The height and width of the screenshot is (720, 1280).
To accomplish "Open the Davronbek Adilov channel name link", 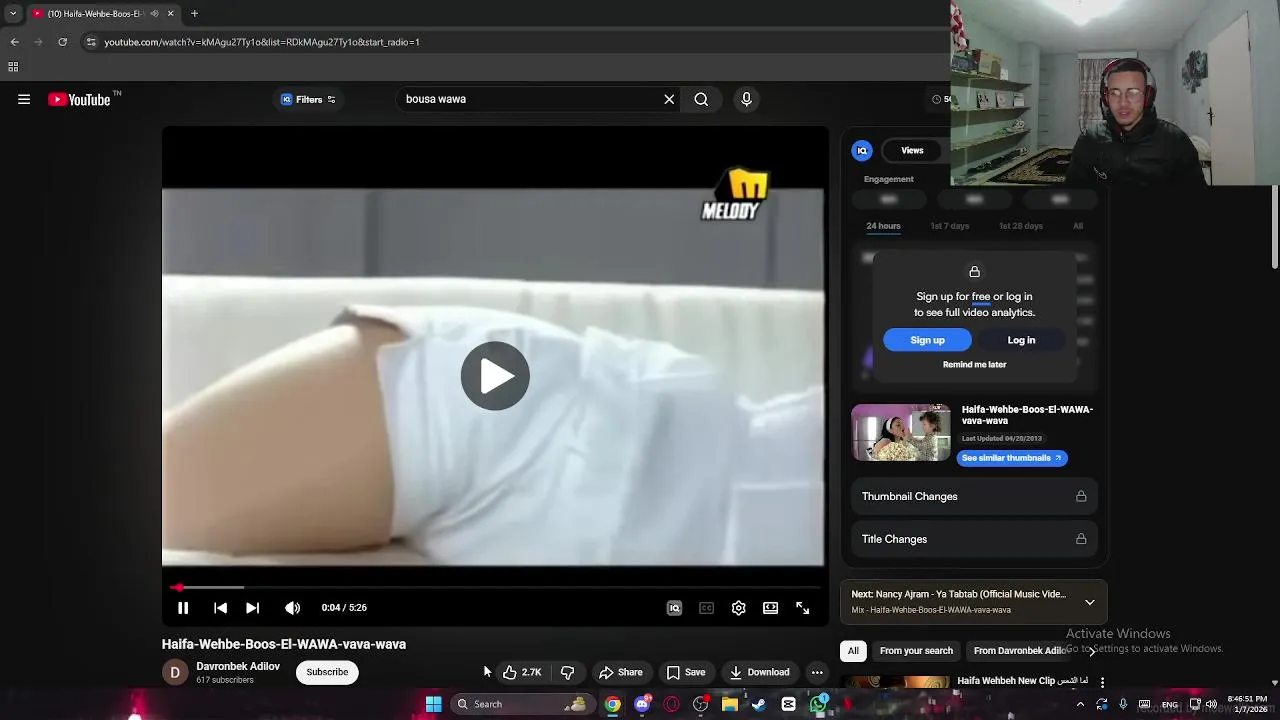I will (x=238, y=666).
